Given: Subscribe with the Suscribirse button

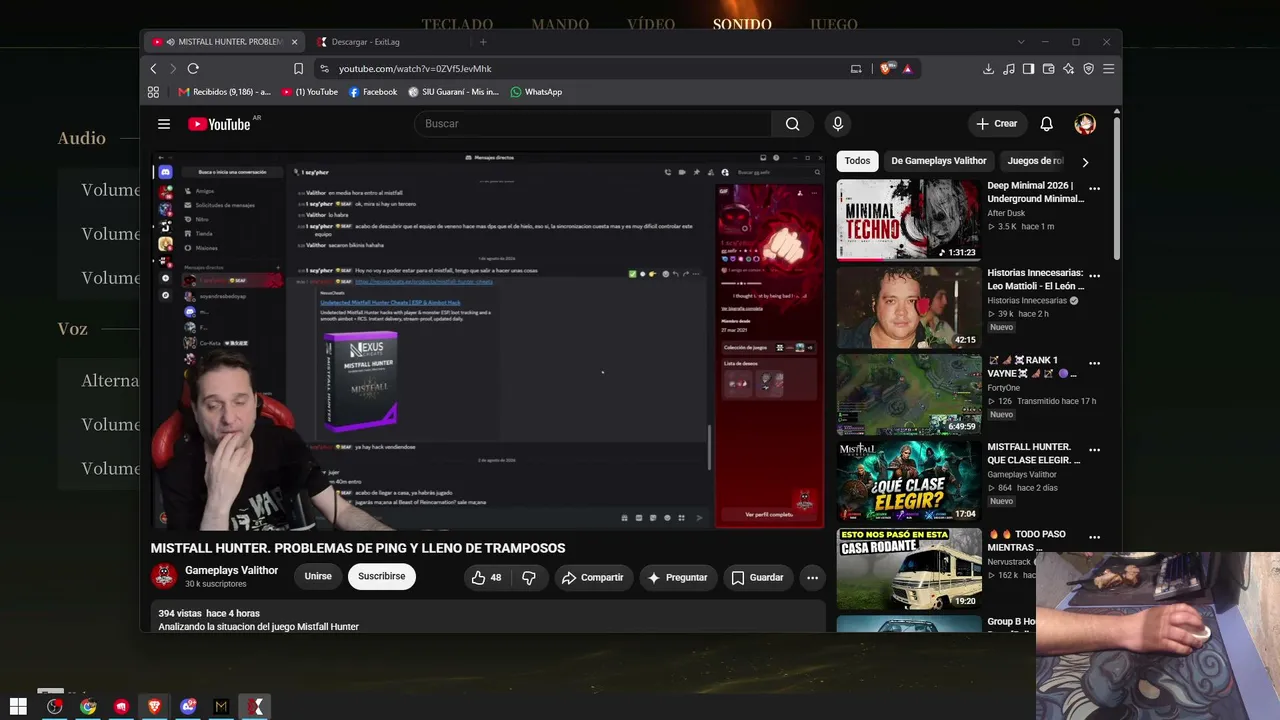Looking at the screenshot, I should coord(382,577).
